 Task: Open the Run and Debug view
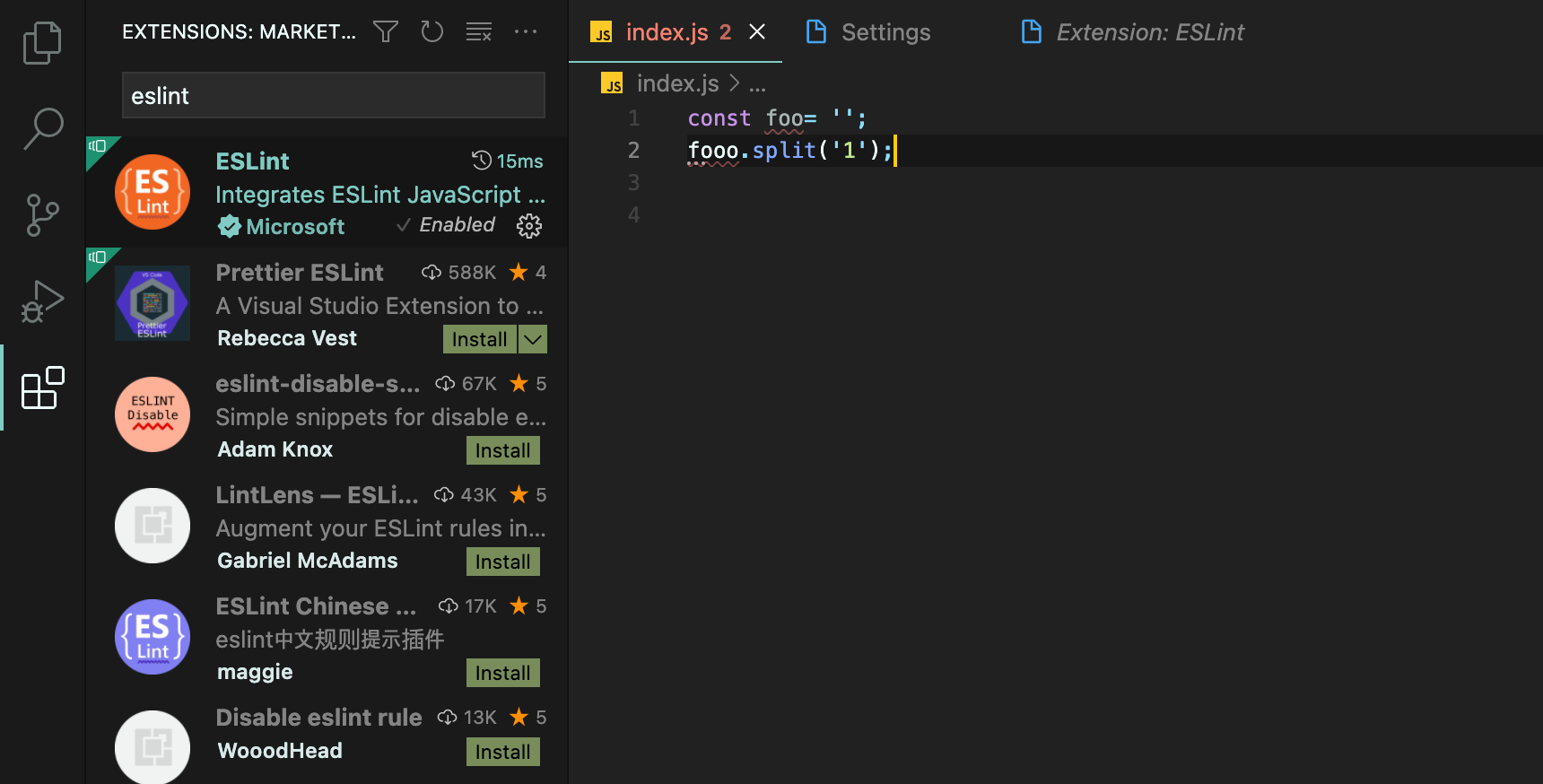42,301
